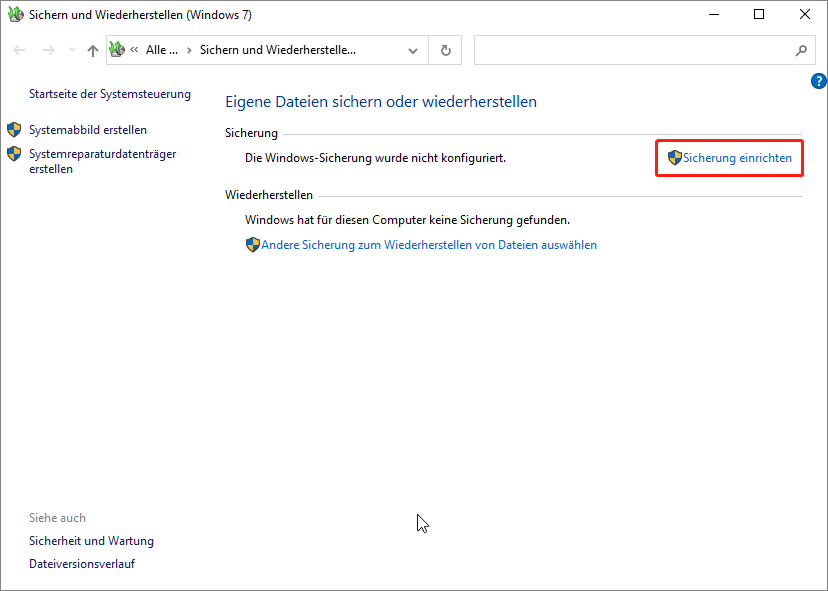The image size is (828, 591).
Task: Click the Sicherung einrichten button
Action: (x=737, y=157)
